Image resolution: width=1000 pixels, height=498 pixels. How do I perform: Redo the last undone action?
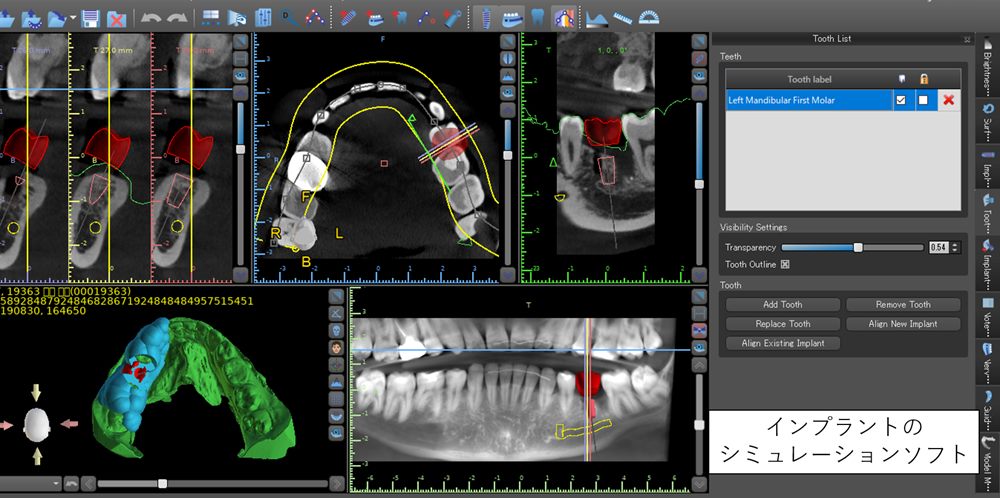(177, 18)
